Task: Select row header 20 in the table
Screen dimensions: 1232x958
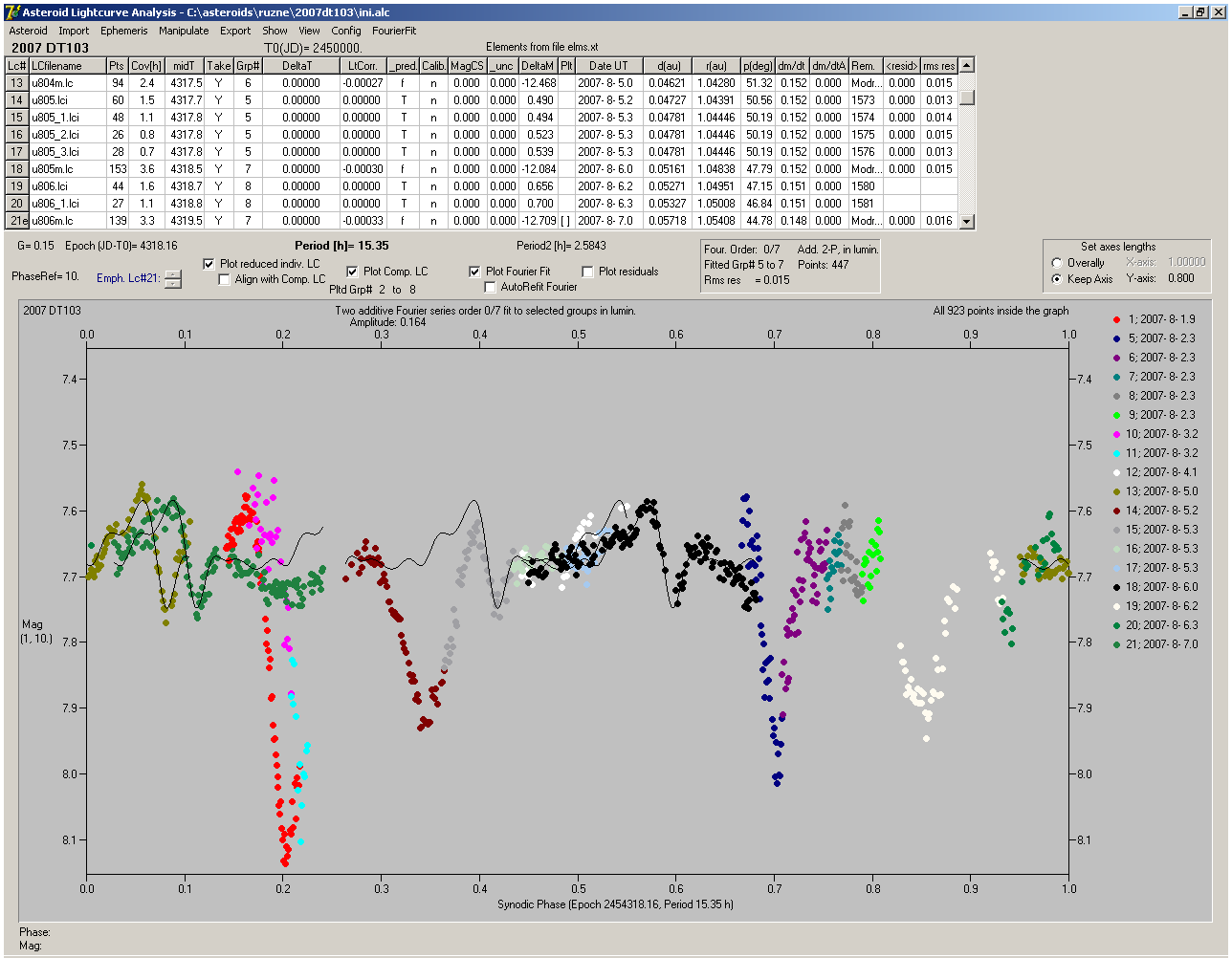Action: pyautogui.click(x=17, y=204)
